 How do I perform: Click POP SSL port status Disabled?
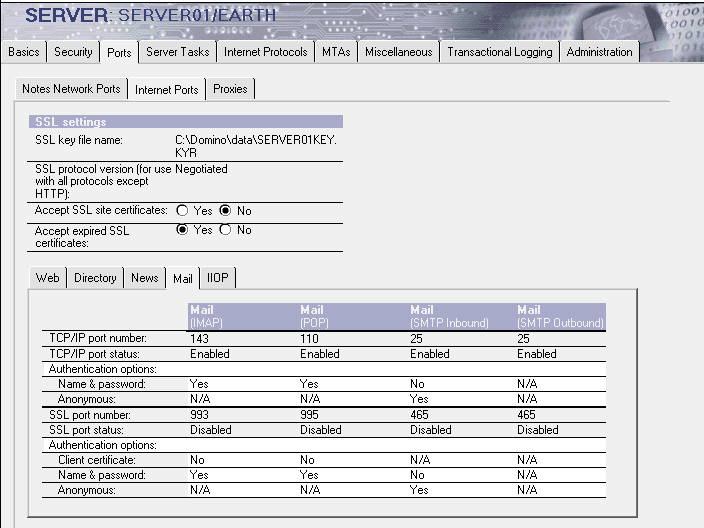click(x=321, y=430)
